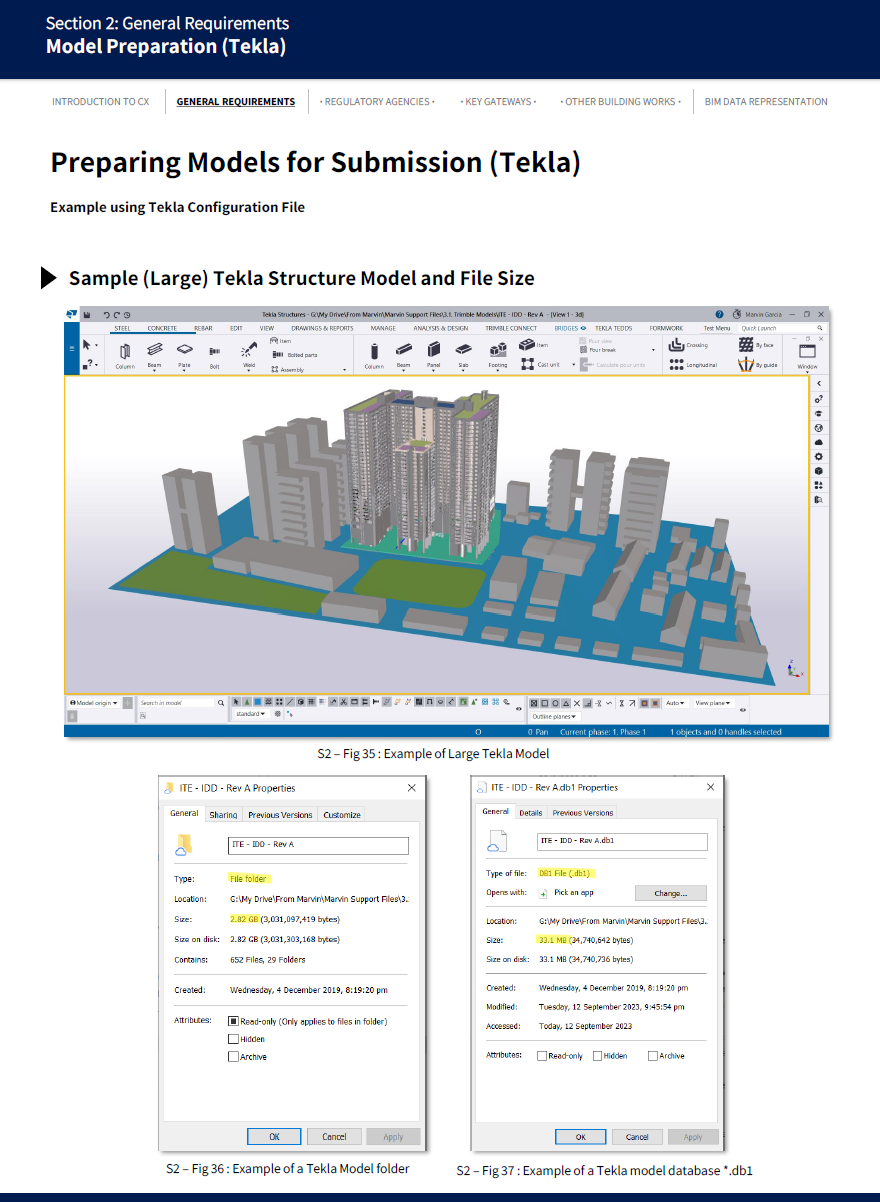Viewport: 880px width, 1202px height.
Task: Check Hidden in db1 properties dialog
Action: click(598, 1056)
